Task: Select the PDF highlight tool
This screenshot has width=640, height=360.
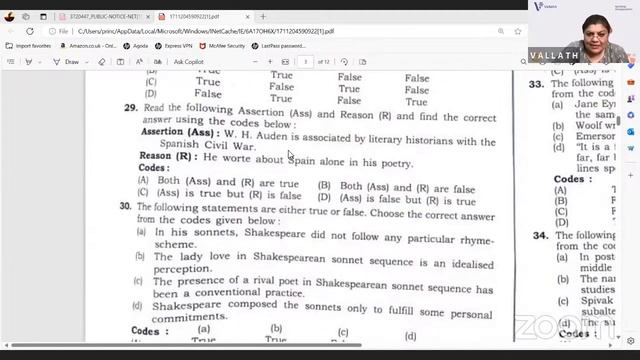Action: click(29, 62)
